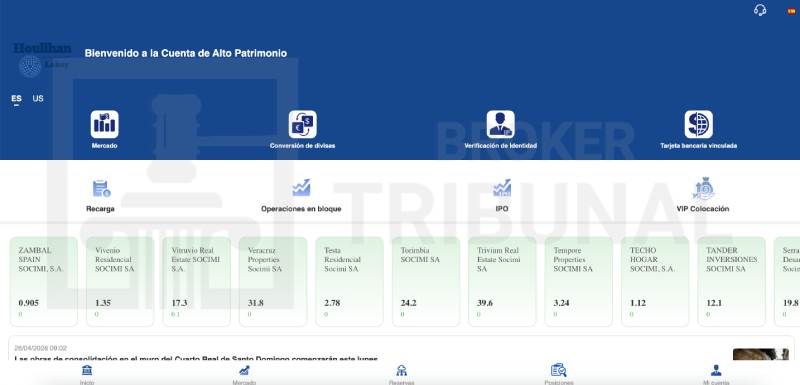Open the Torimbia SOCIMI SA card

tap(426, 281)
